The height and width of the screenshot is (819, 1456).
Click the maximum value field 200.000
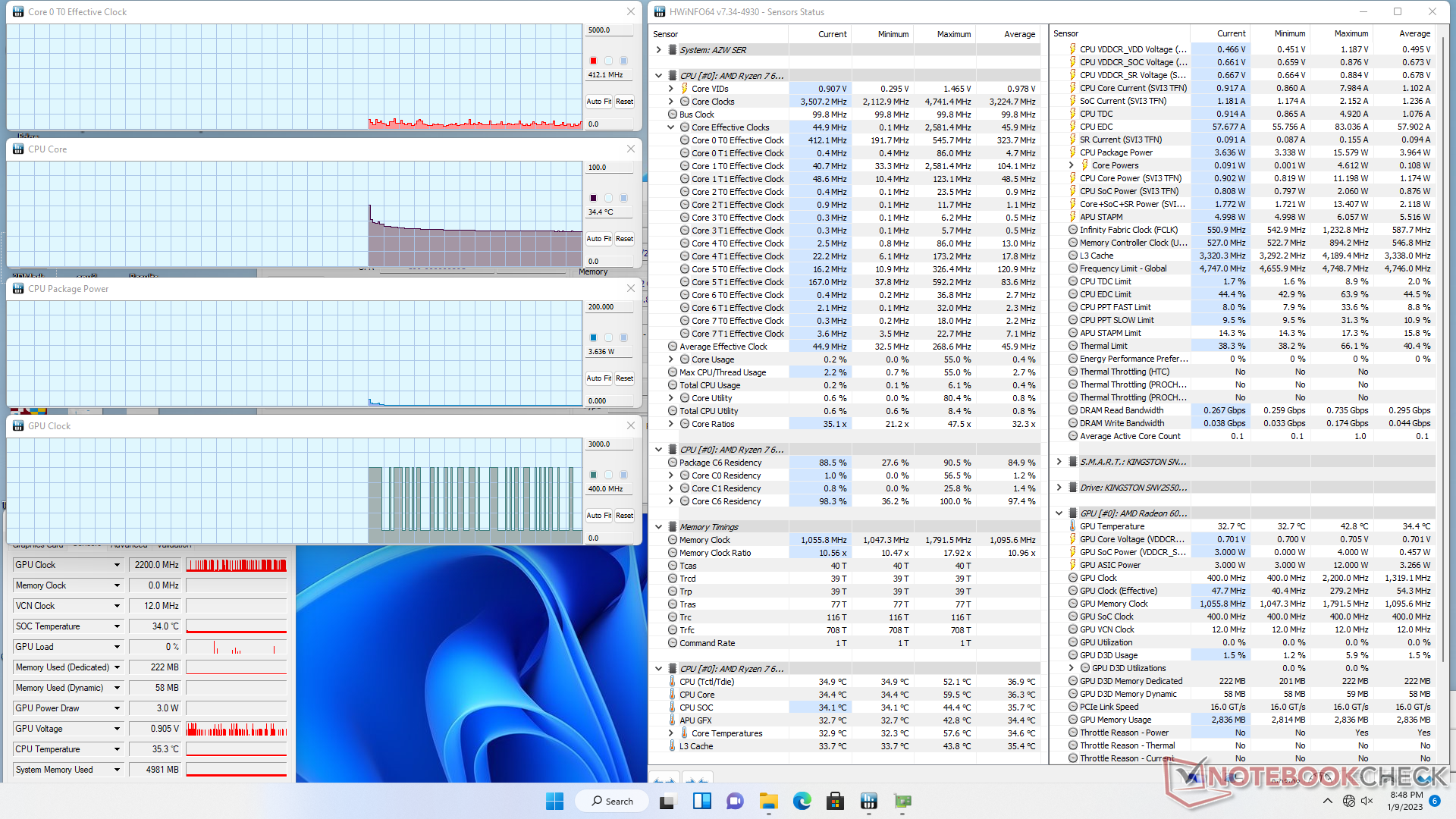point(609,307)
